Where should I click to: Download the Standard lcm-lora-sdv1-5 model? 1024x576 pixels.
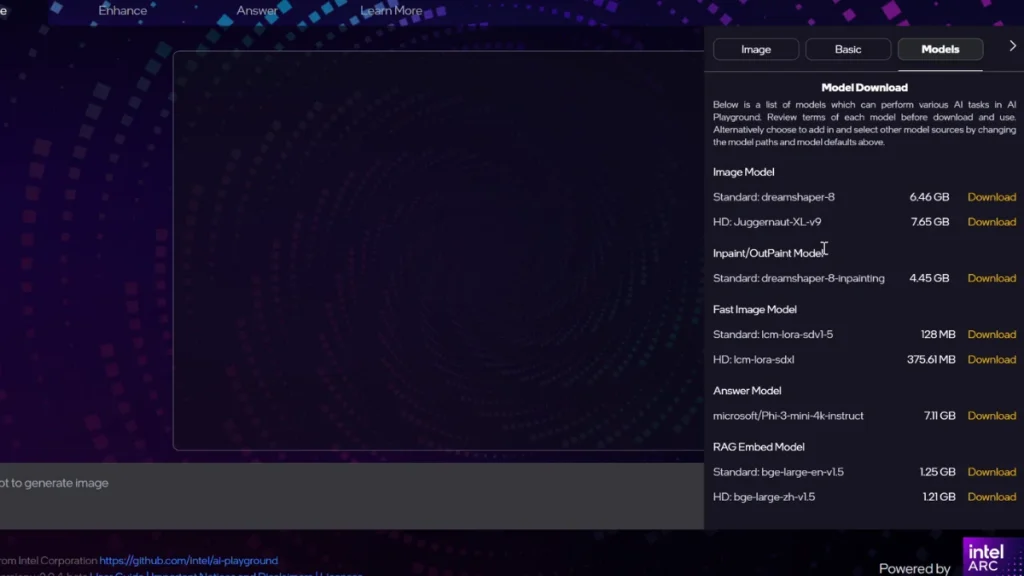point(991,334)
